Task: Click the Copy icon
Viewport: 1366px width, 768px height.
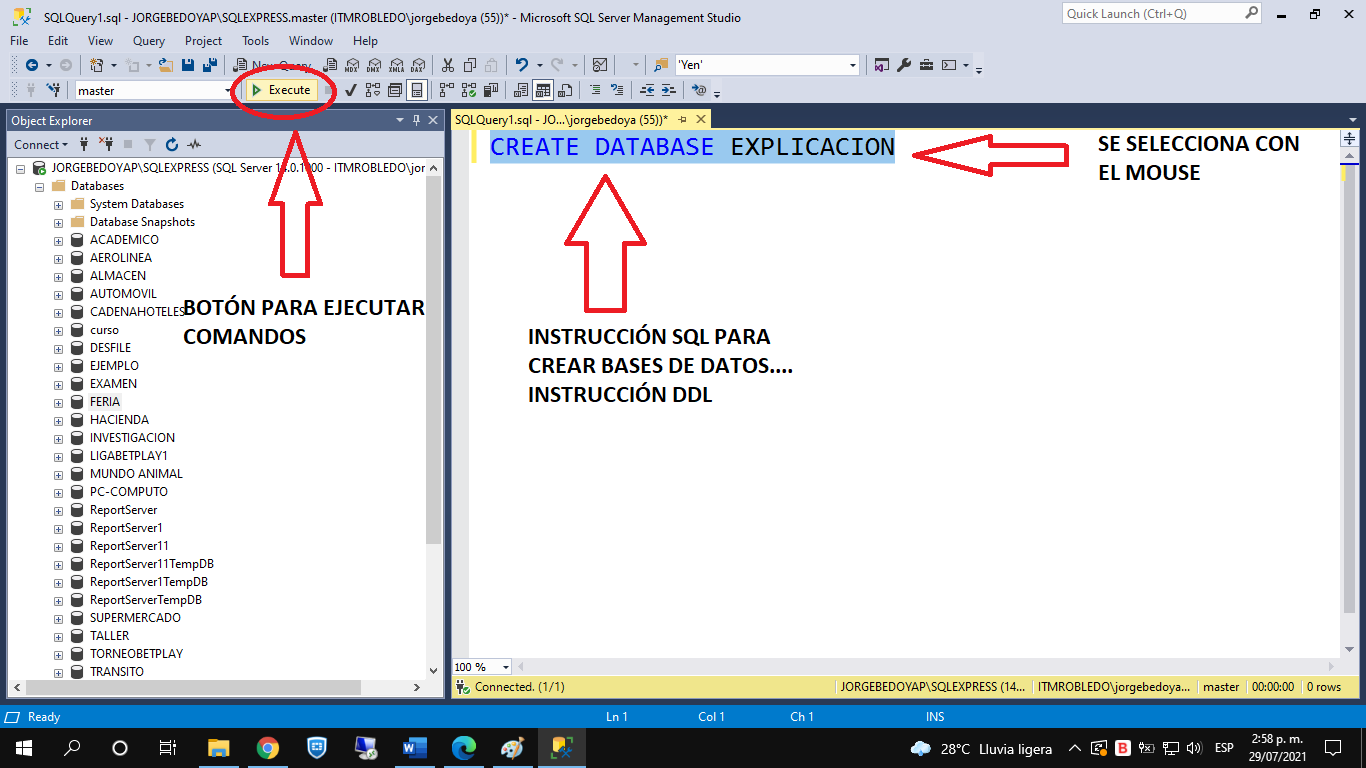Action: tap(469, 65)
